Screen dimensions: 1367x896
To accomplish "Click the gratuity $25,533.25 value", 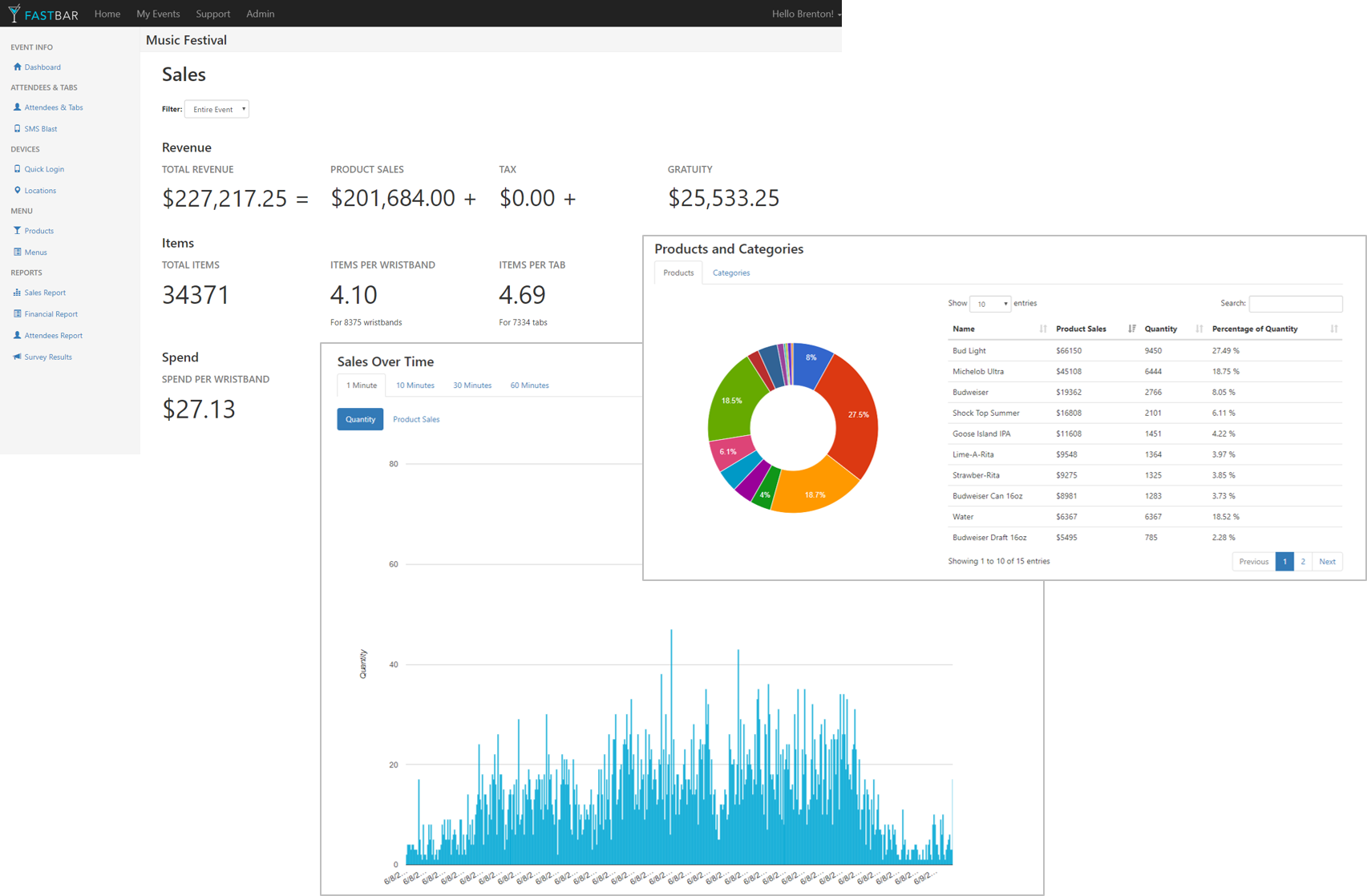I will [724, 198].
